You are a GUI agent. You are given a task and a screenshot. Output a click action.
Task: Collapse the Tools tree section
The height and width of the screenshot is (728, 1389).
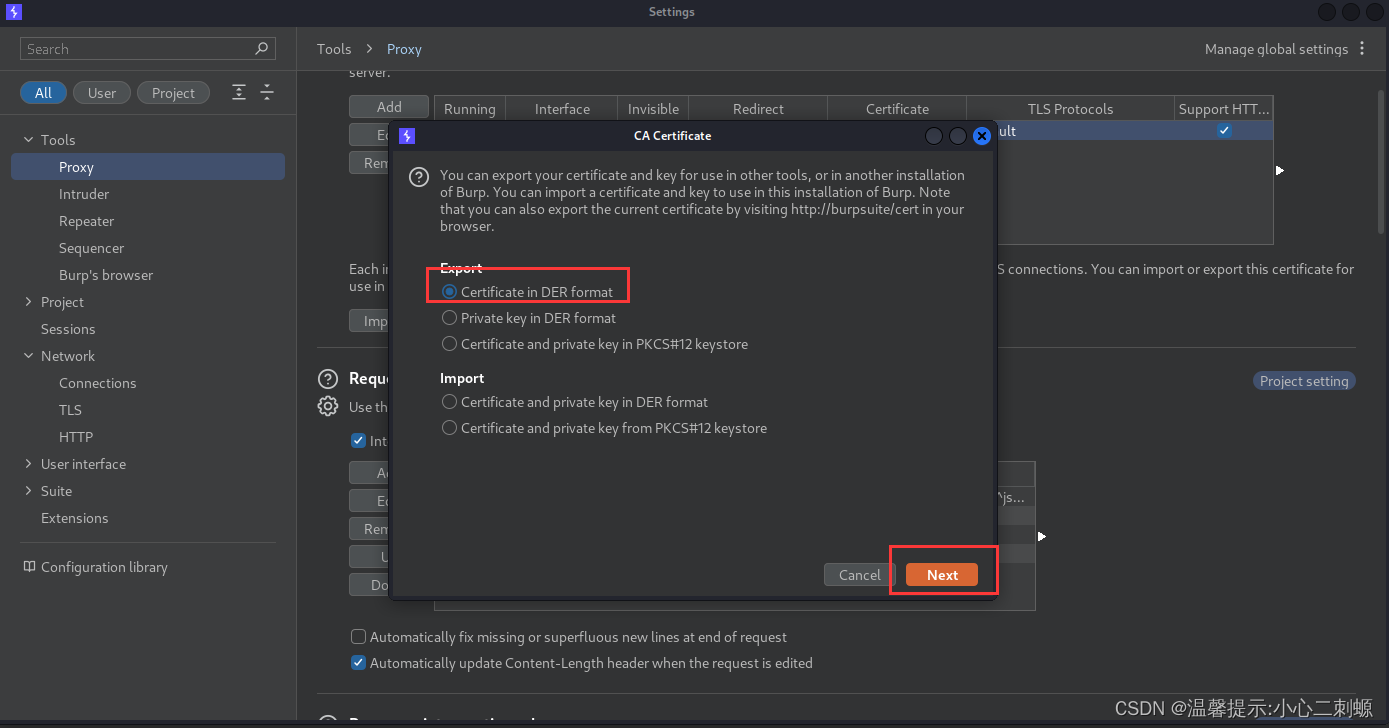(28, 140)
